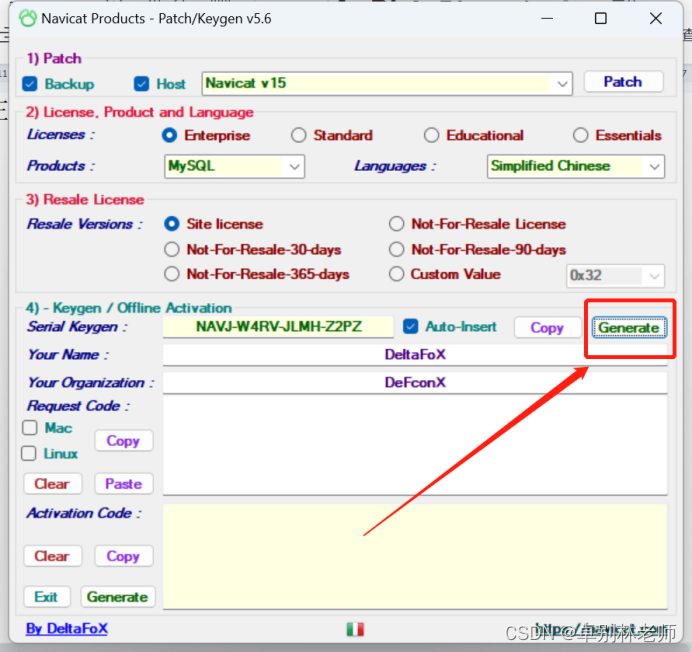Select the Educational license radio button

[431, 135]
